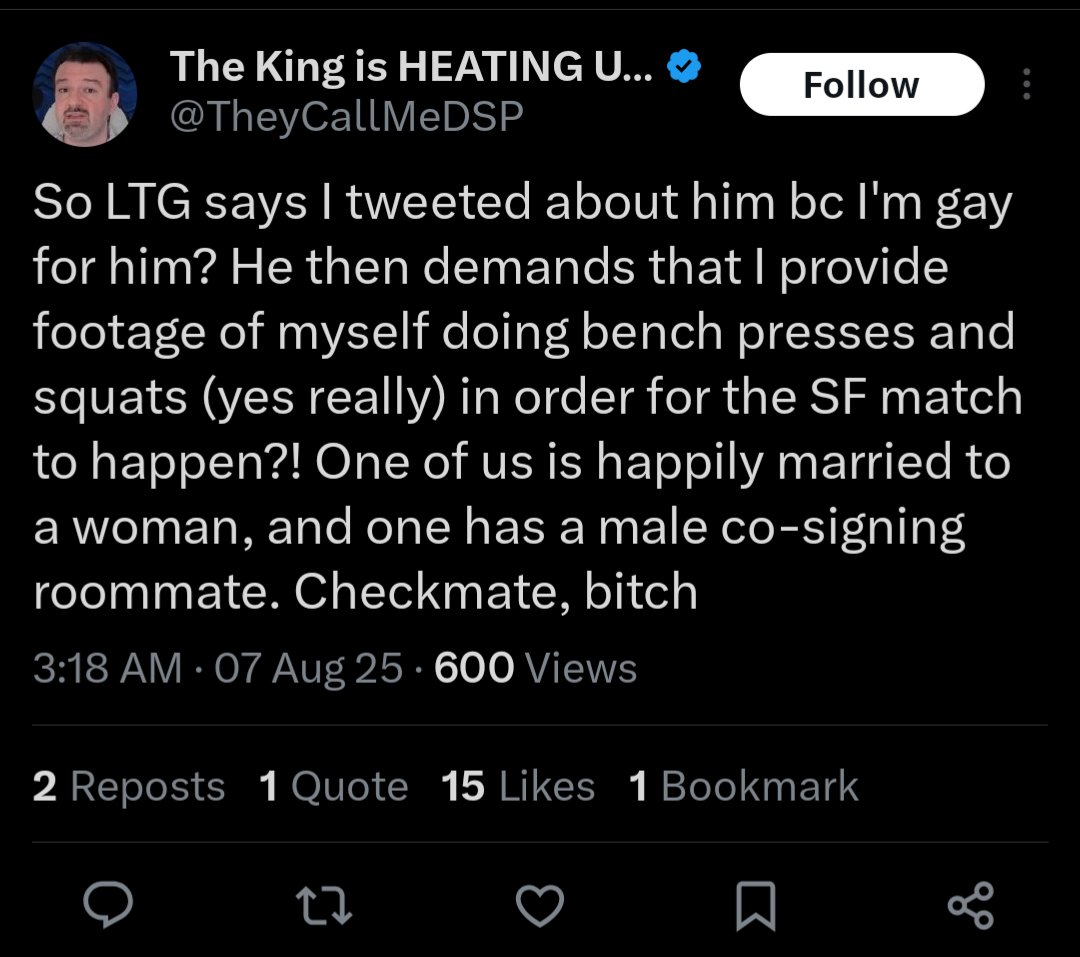Show the 15 Likes list

[517, 786]
